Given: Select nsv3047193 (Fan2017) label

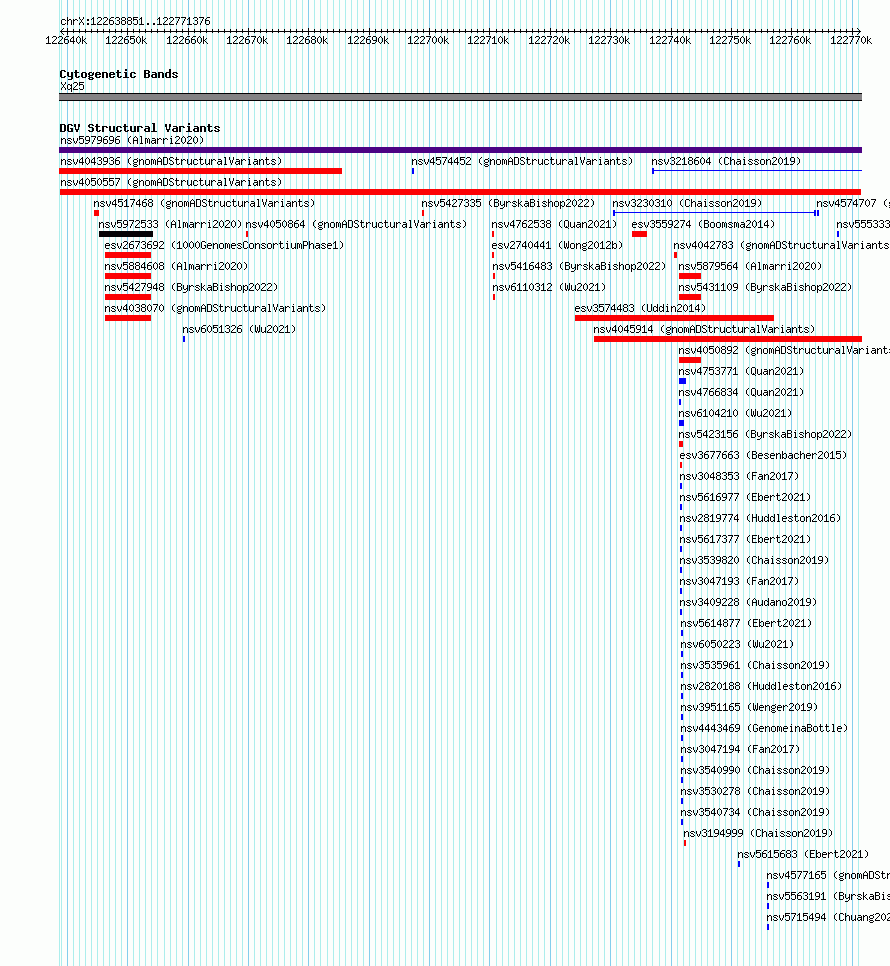Looking at the screenshot, I should pos(739,580).
